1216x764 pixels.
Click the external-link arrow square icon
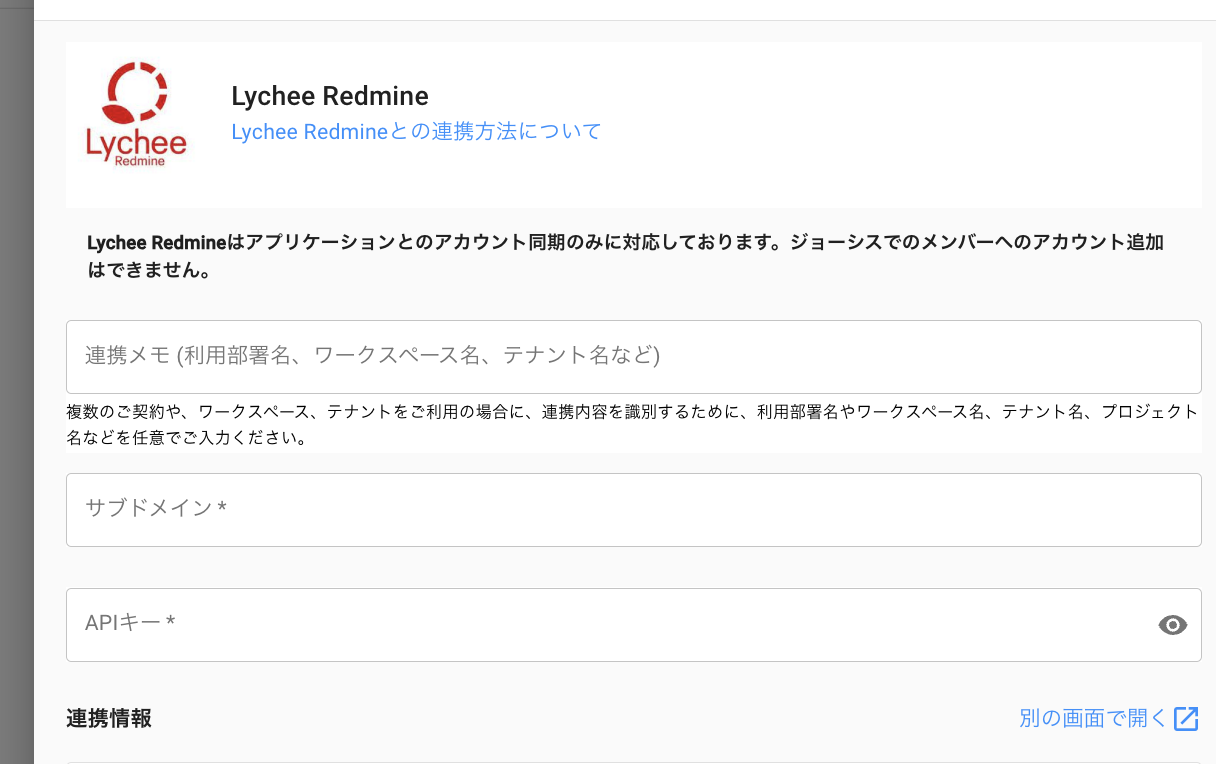[x=1186, y=718]
